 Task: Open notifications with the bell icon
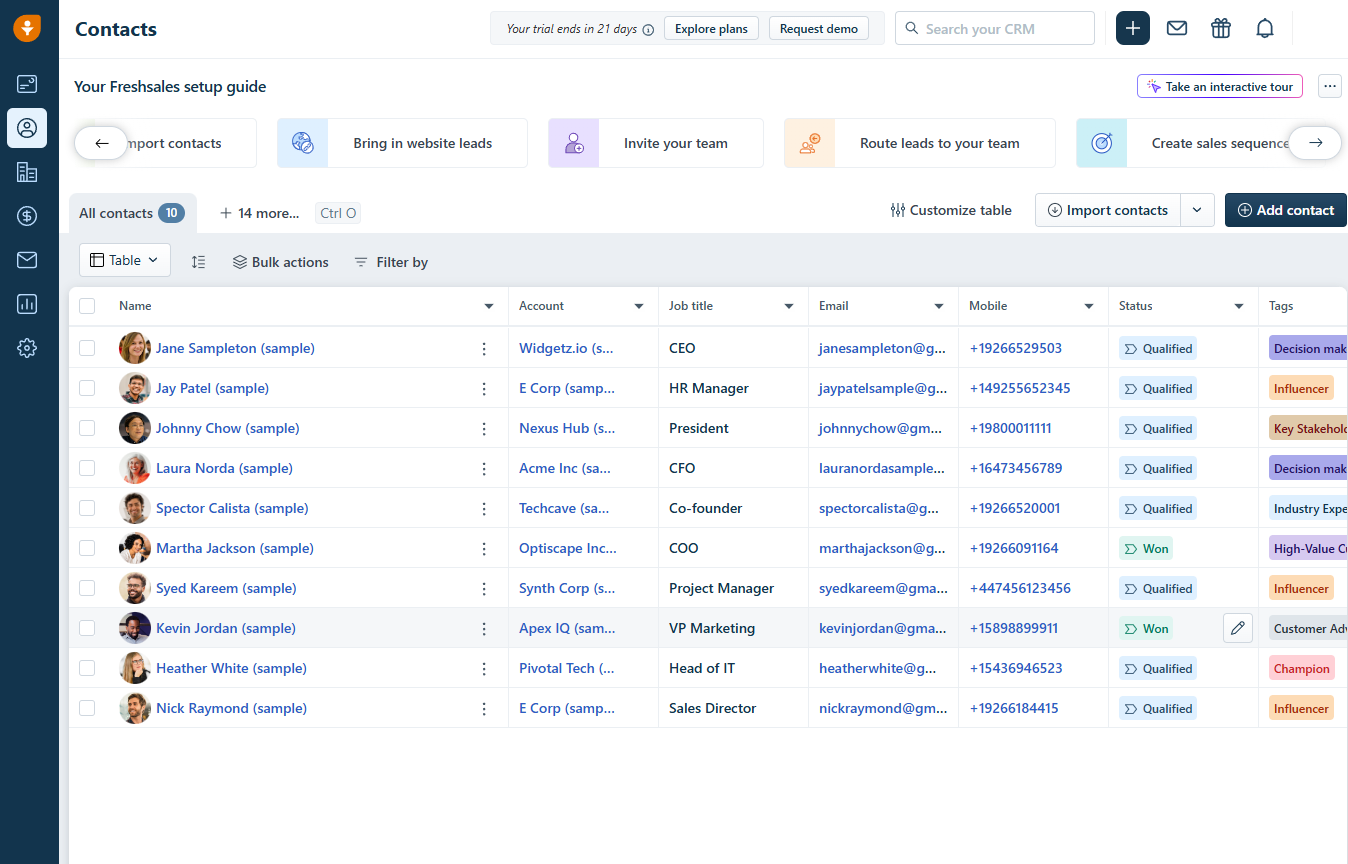1264,28
